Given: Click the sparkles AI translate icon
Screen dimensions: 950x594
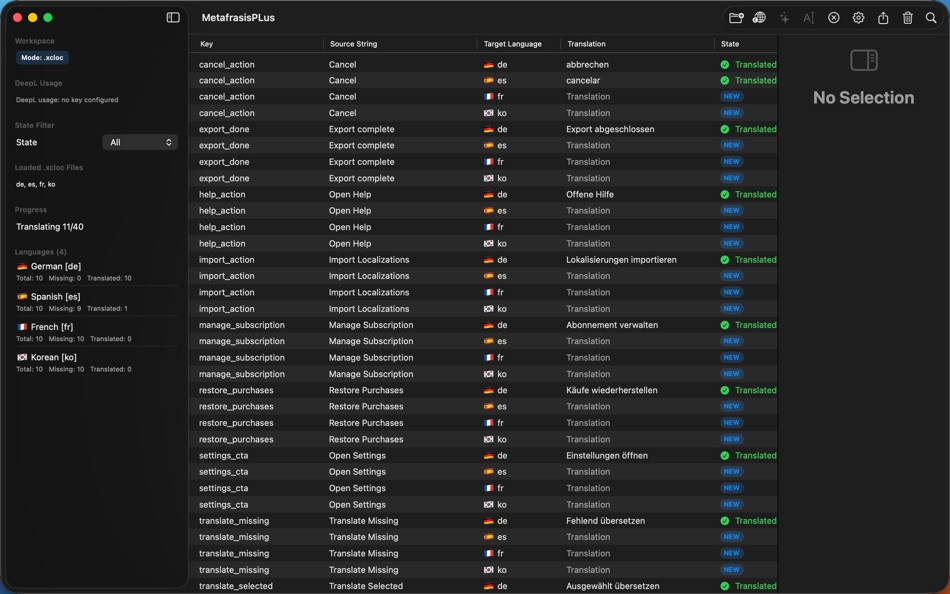Looking at the screenshot, I should (785, 18).
